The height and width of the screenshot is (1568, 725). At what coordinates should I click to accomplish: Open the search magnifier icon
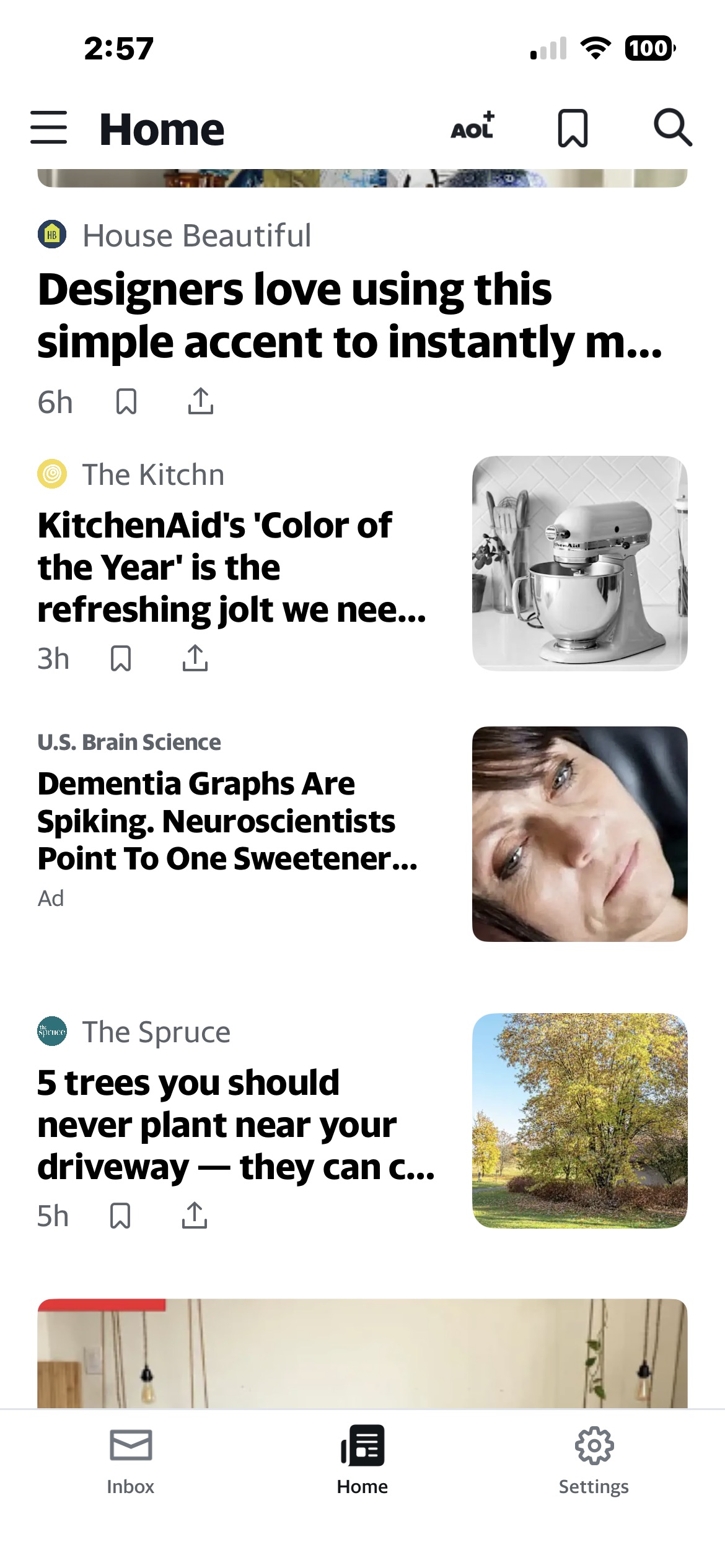click(x=672, y=128)
